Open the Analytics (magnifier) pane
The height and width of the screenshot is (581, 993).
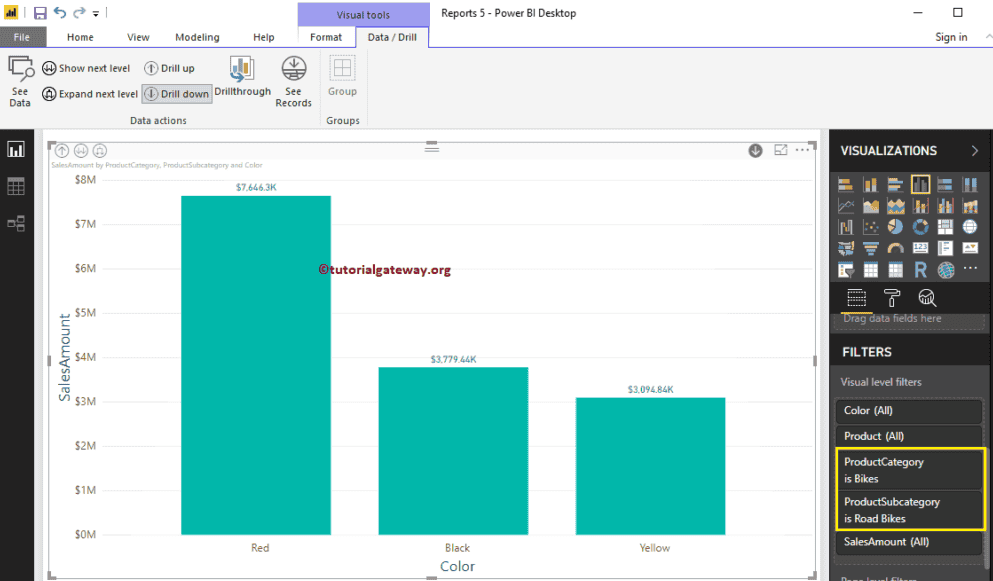tap(927, 298)
